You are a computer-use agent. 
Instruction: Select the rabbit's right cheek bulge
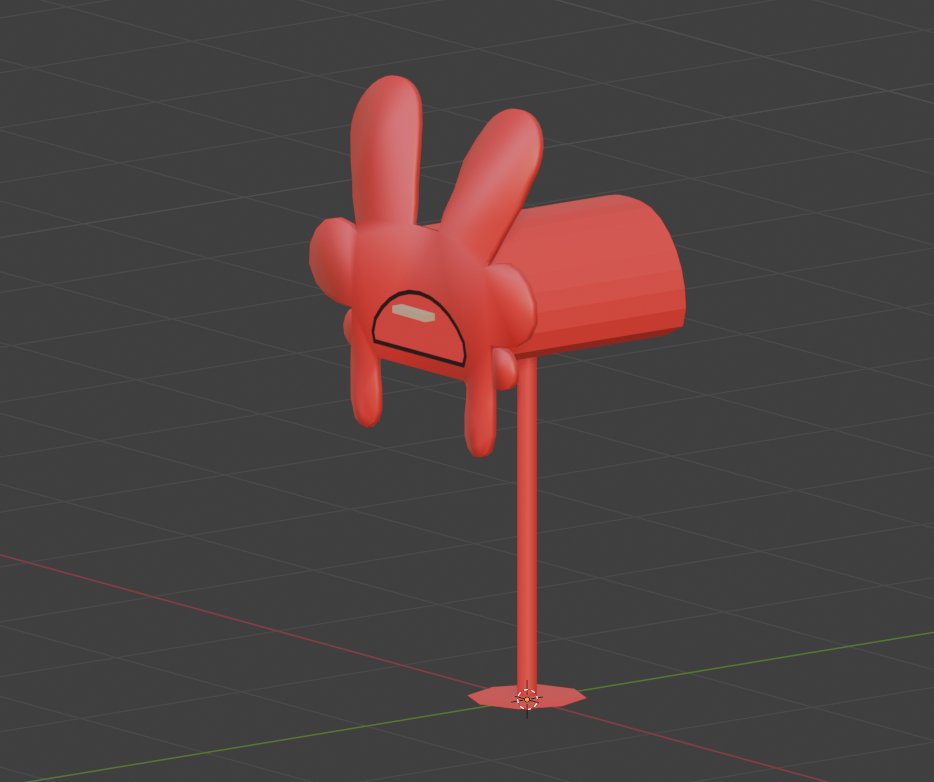pos(512,304)
